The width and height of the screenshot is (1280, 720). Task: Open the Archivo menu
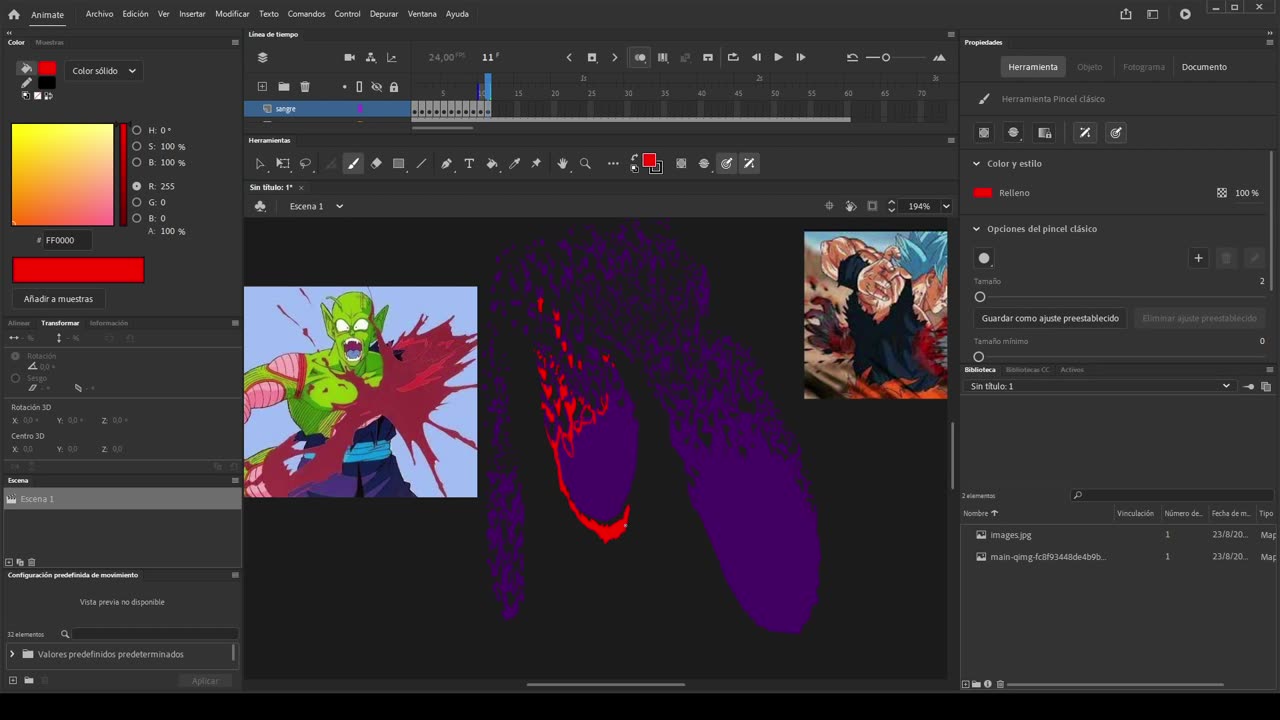tap(99, 14)
